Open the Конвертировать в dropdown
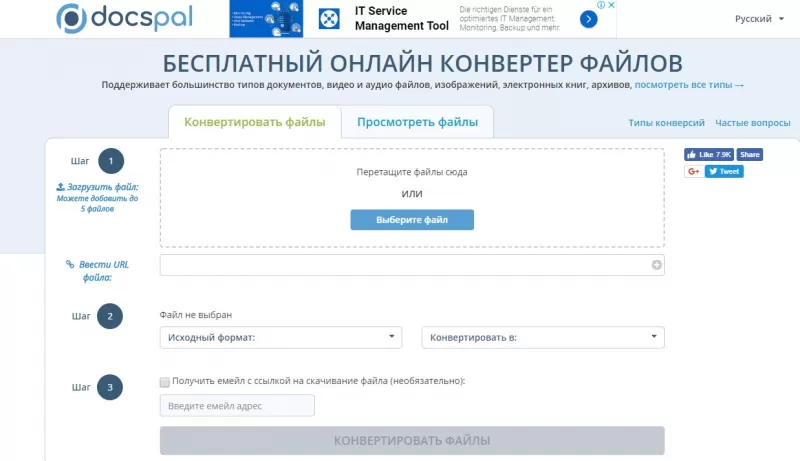Viewport: 800px width, 461px height. [x=543, y=338]
